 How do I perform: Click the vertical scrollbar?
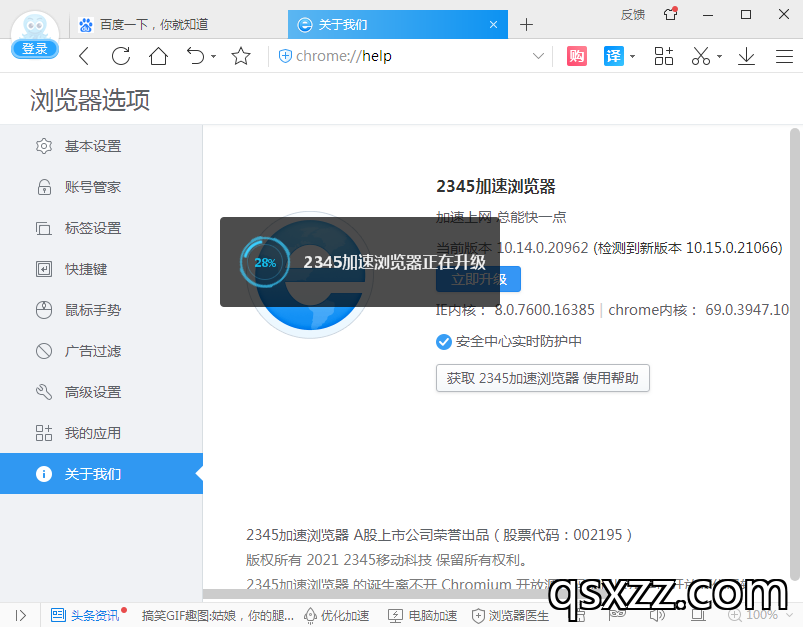click(795, 353)
